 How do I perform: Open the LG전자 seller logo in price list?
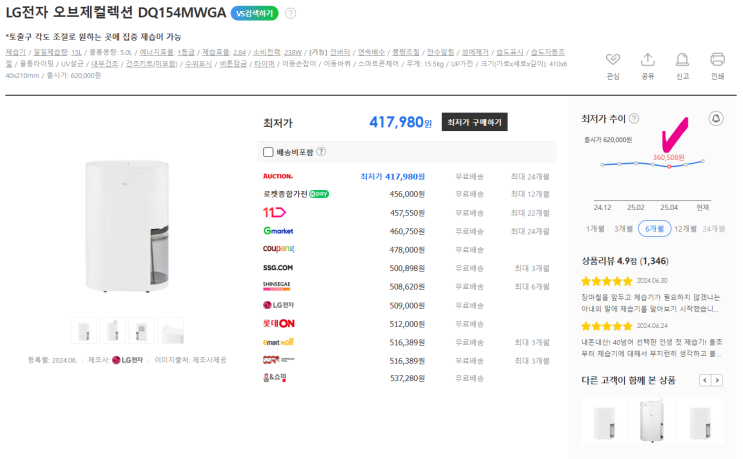pos(278,305)
